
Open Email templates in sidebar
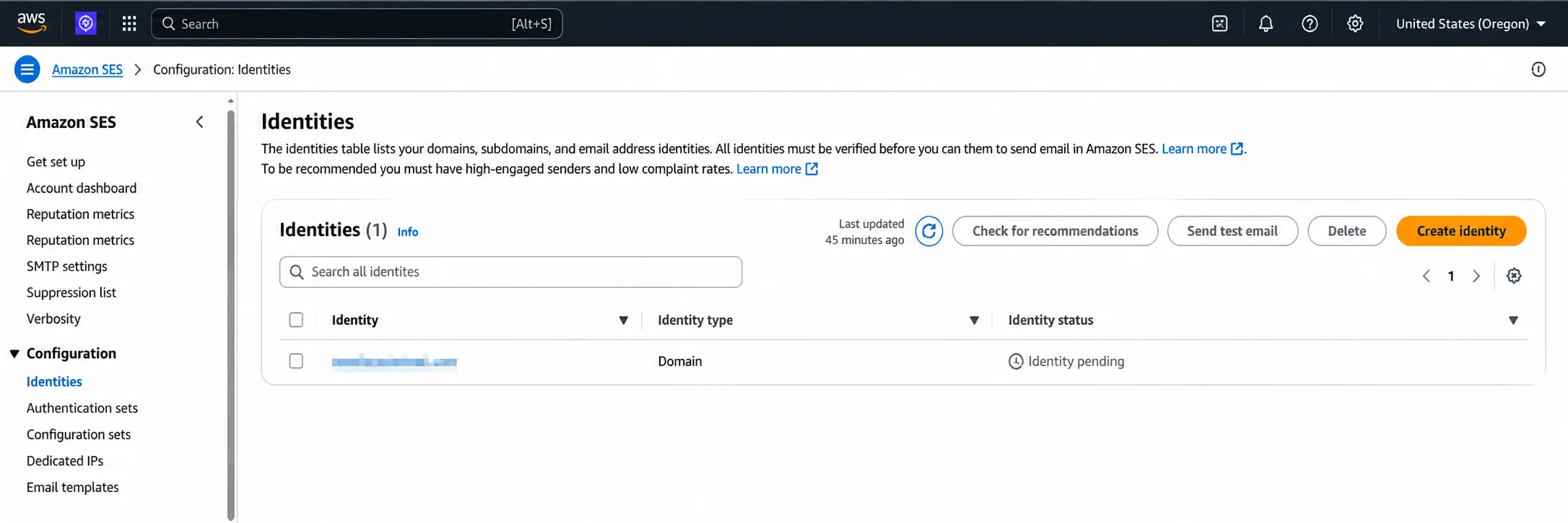73,488
